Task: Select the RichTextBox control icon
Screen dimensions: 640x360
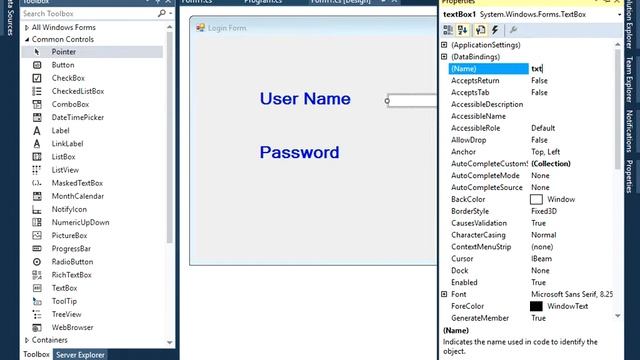Action: pos(37,275)
